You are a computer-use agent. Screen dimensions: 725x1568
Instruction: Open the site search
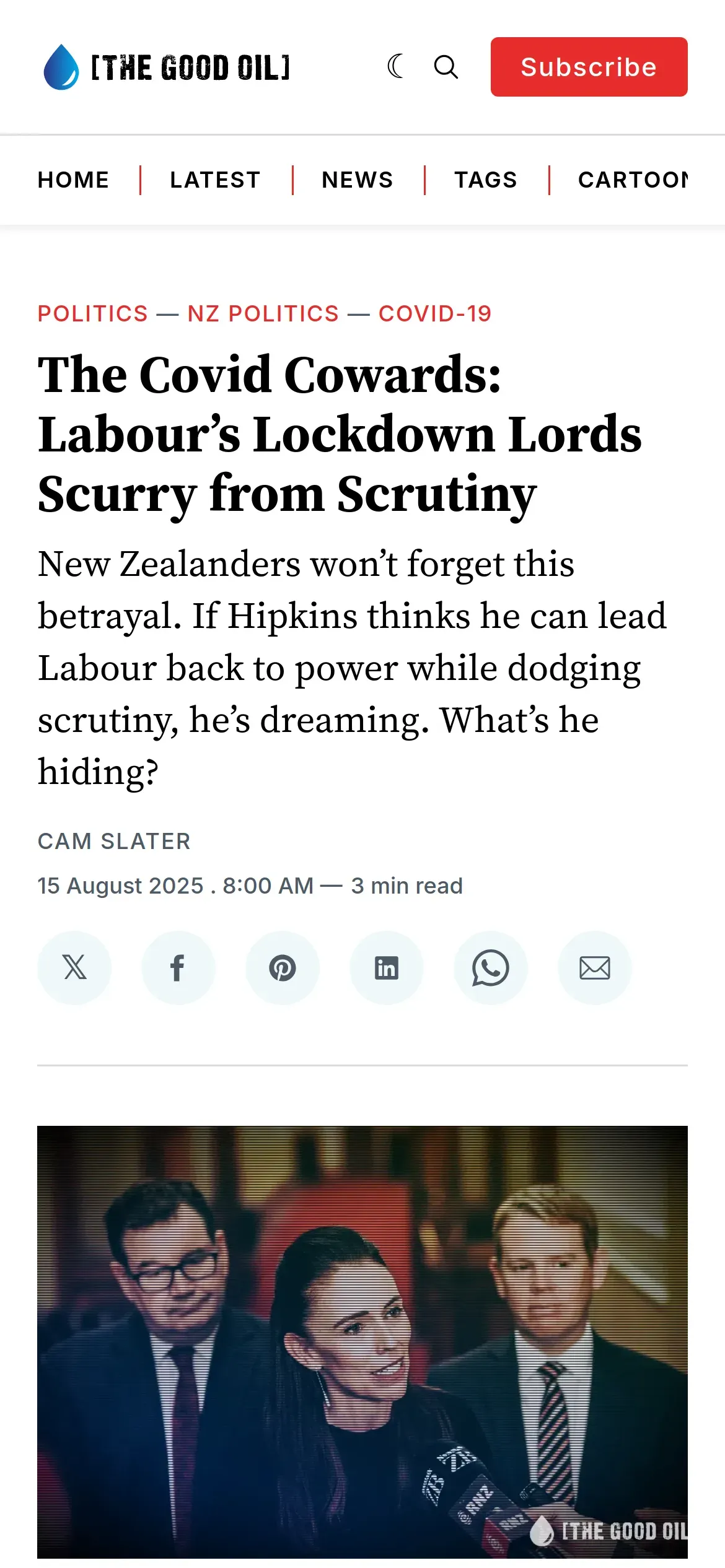click(x=446, y=67)
